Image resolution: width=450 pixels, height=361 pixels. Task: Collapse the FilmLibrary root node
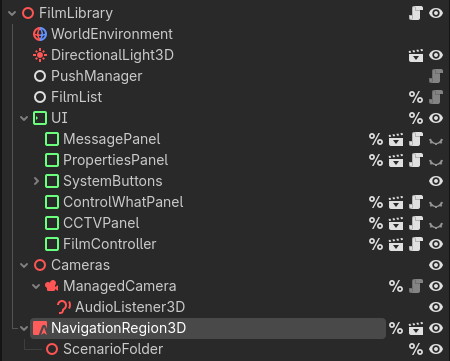[x=12, y=14]
